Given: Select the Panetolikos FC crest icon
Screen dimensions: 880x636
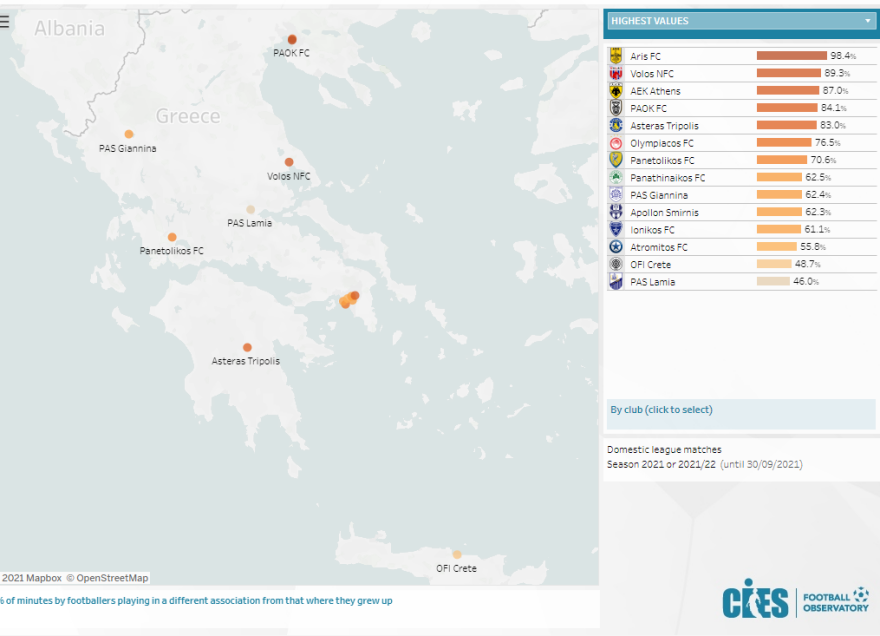Looking at the screenshot, I should (x=616, y=160).
